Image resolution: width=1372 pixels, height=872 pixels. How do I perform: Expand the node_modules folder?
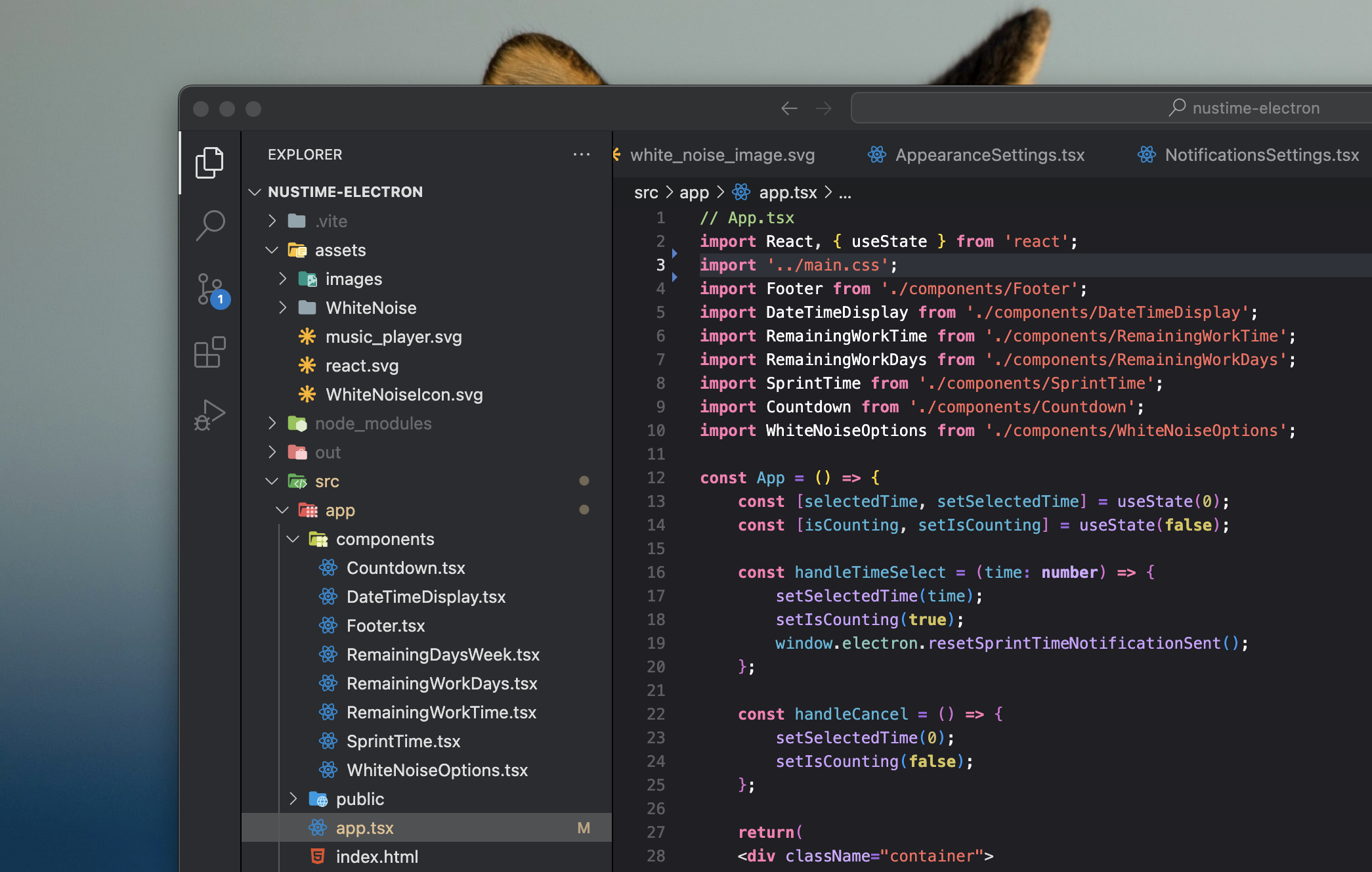tap(272, 423)
